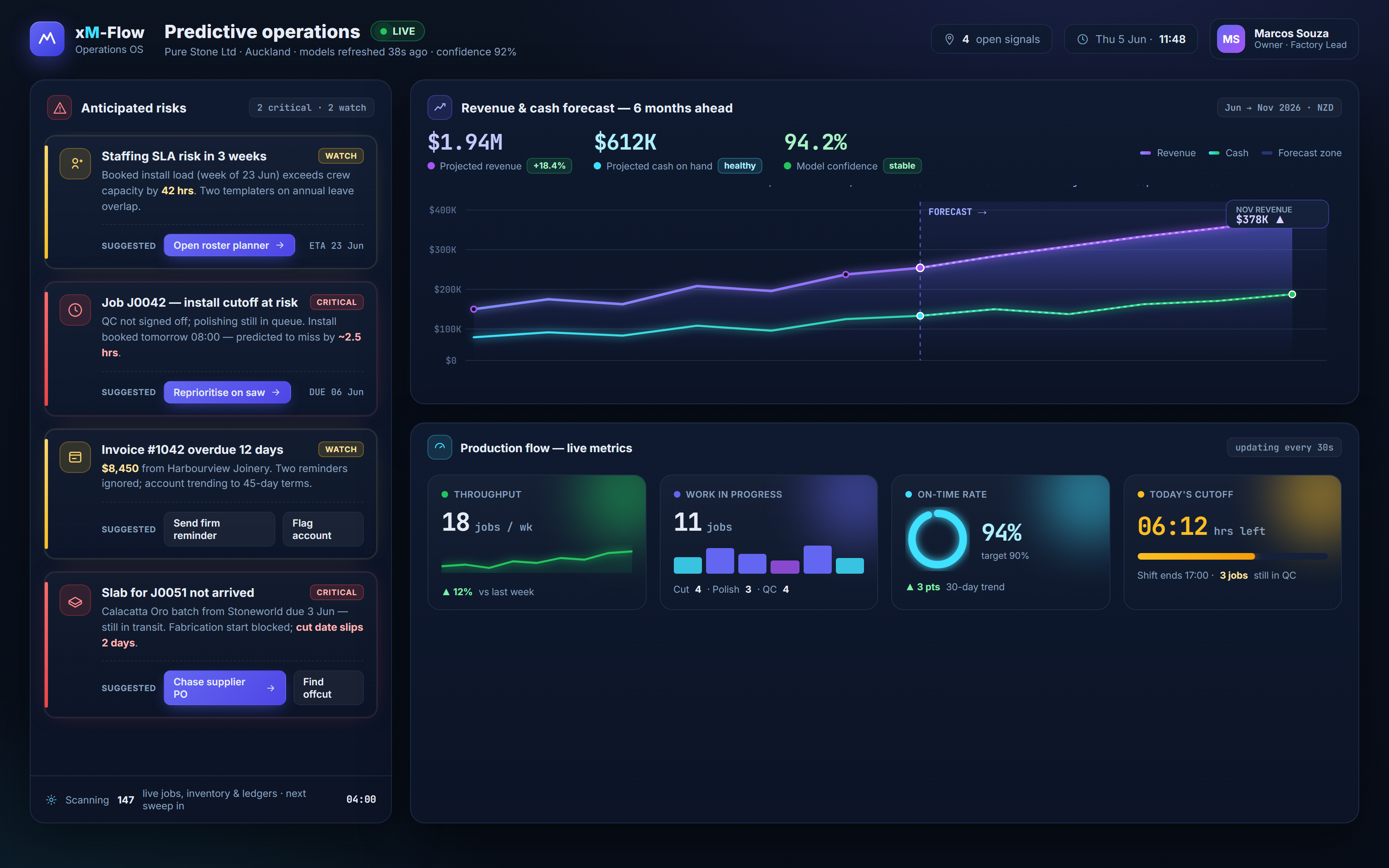Screen dimensions: 1389x868
Task: Click the ETA 23 Jun label
Action: click(x=337, y=246)
